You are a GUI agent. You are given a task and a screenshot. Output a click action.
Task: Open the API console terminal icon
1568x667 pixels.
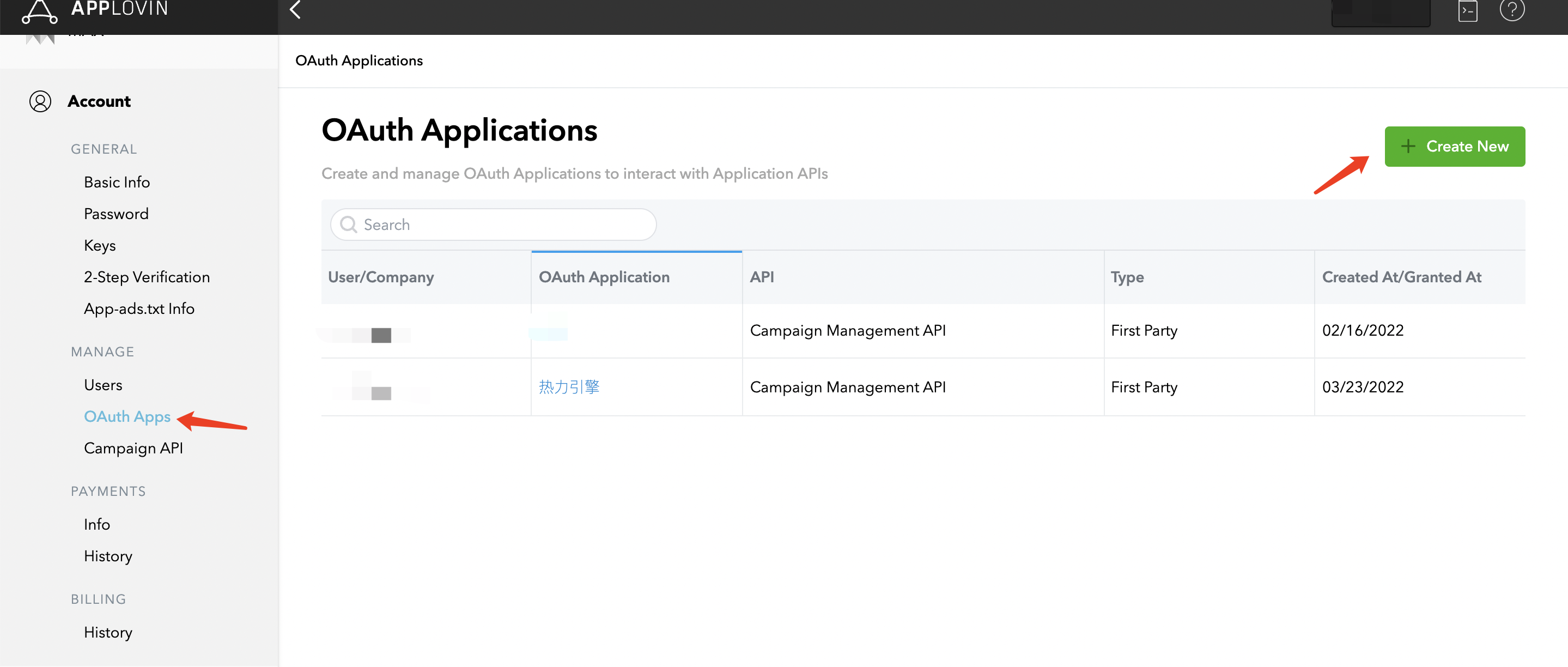point(1468,10)
